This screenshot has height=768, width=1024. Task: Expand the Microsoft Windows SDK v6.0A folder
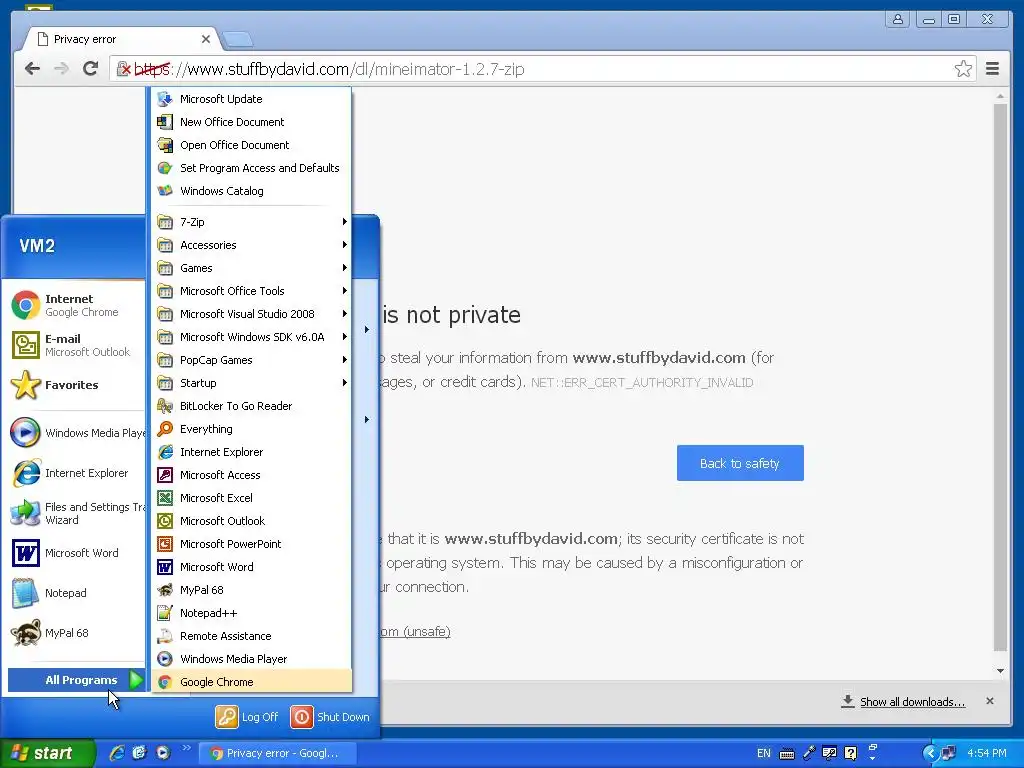pos(252,337)
